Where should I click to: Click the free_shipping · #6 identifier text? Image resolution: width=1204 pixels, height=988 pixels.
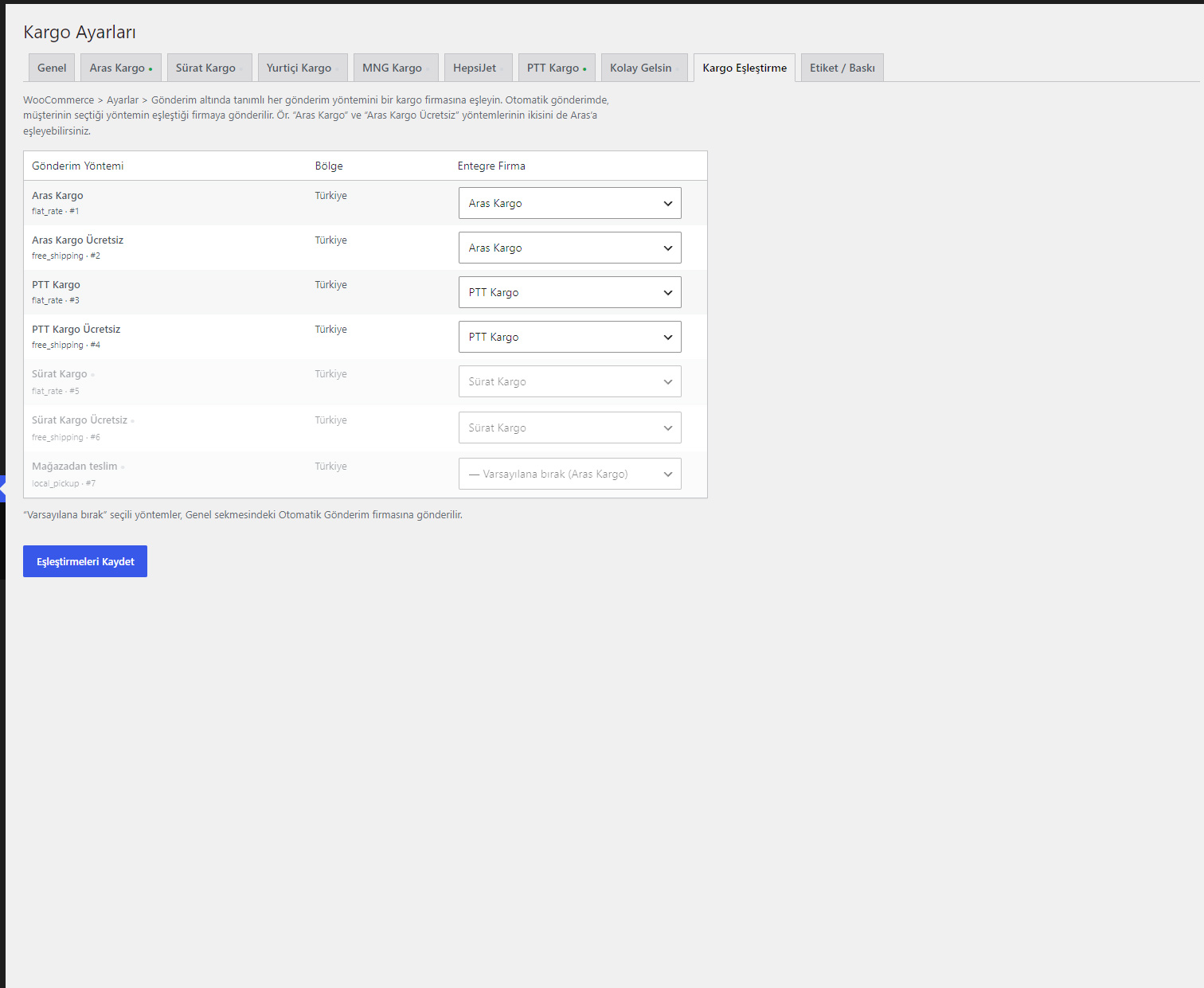[66, 437]
